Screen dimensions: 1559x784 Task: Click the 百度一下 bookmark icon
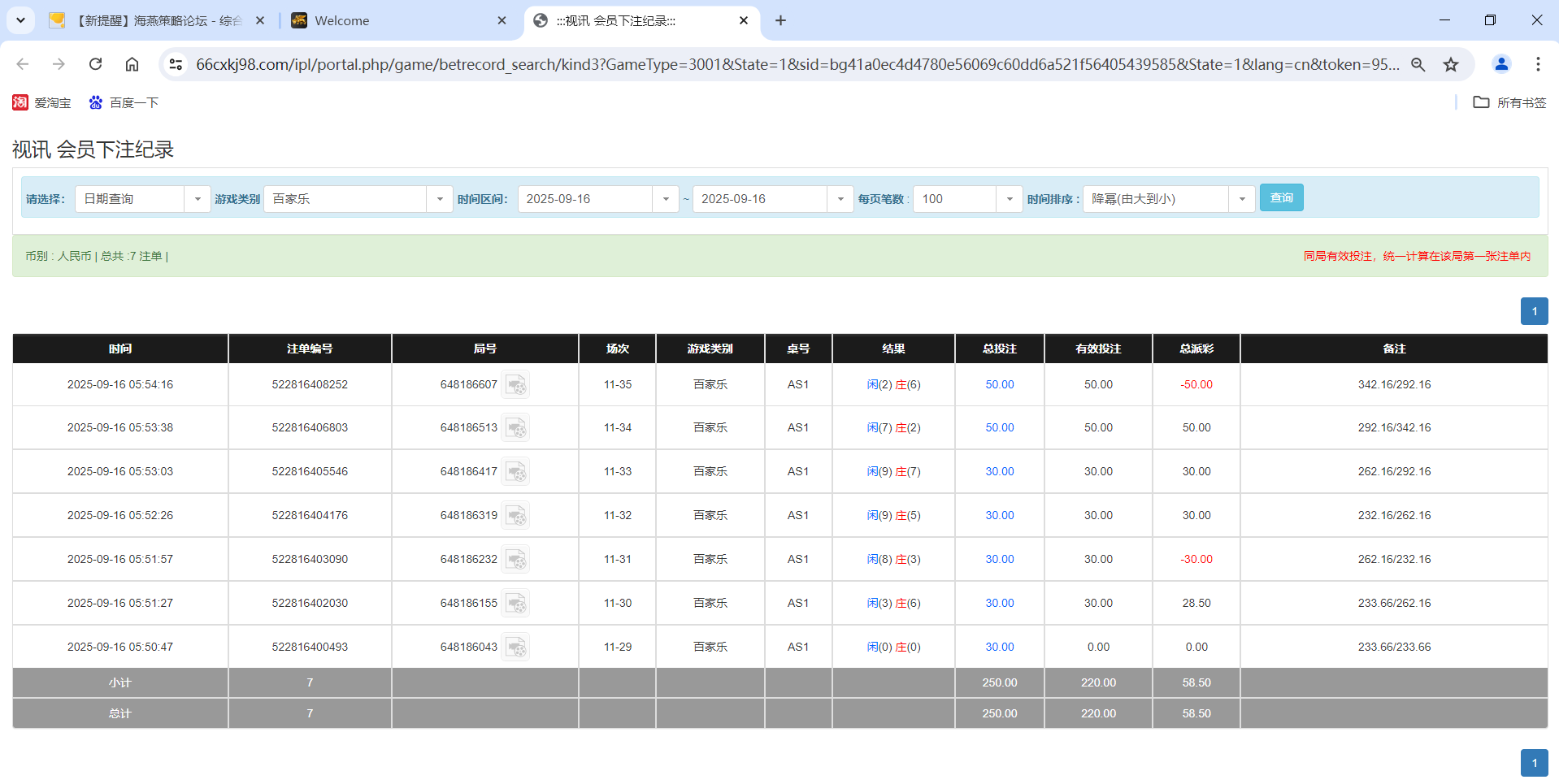(95, 102)
